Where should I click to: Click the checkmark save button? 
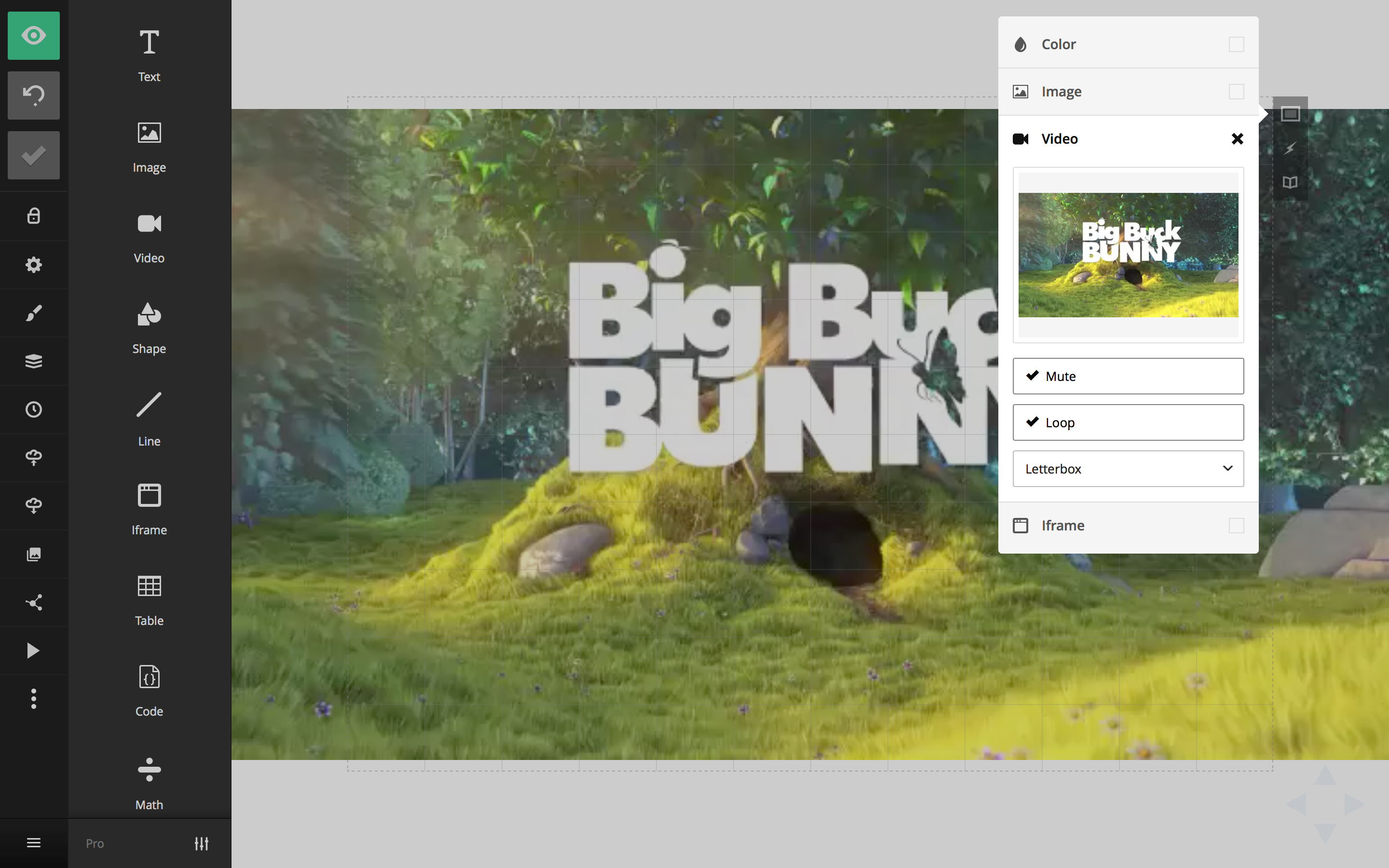tap(33, 155)
